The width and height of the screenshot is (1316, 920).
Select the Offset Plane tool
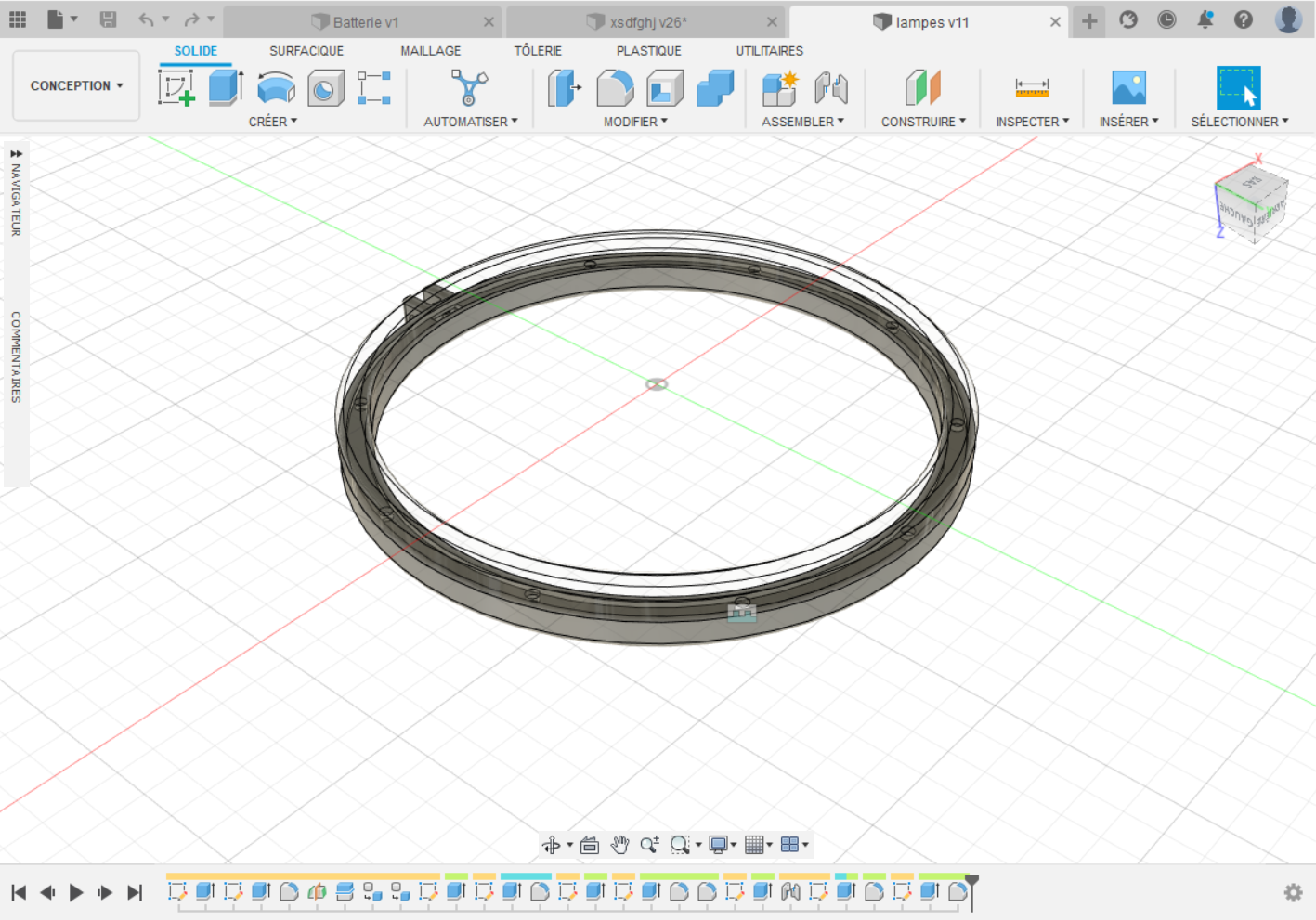click(922, 88)
